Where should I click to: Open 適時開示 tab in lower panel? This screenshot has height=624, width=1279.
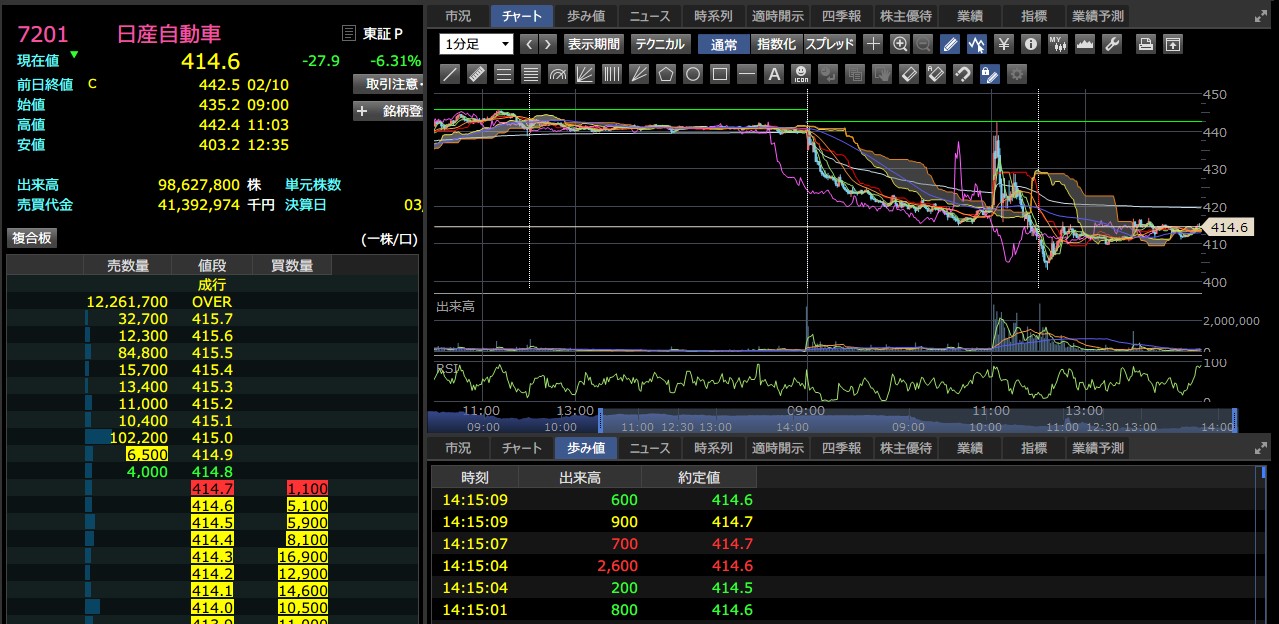pos(777,448)
